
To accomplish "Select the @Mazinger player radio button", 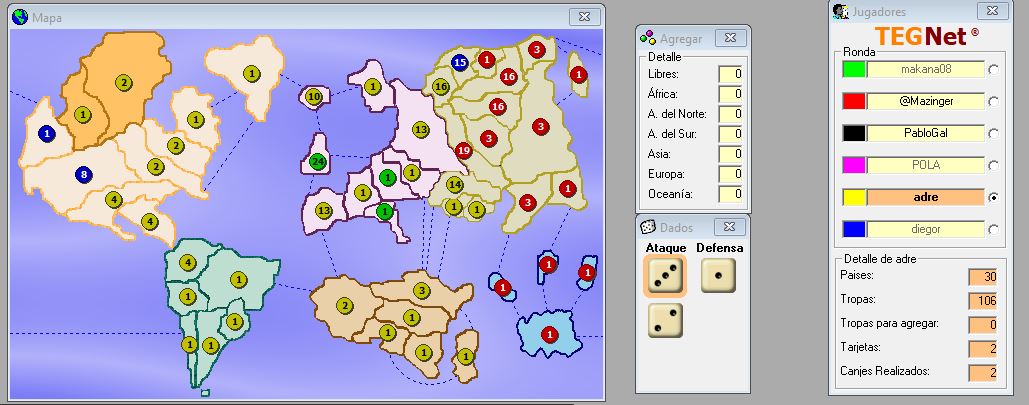I will (993, 102).
